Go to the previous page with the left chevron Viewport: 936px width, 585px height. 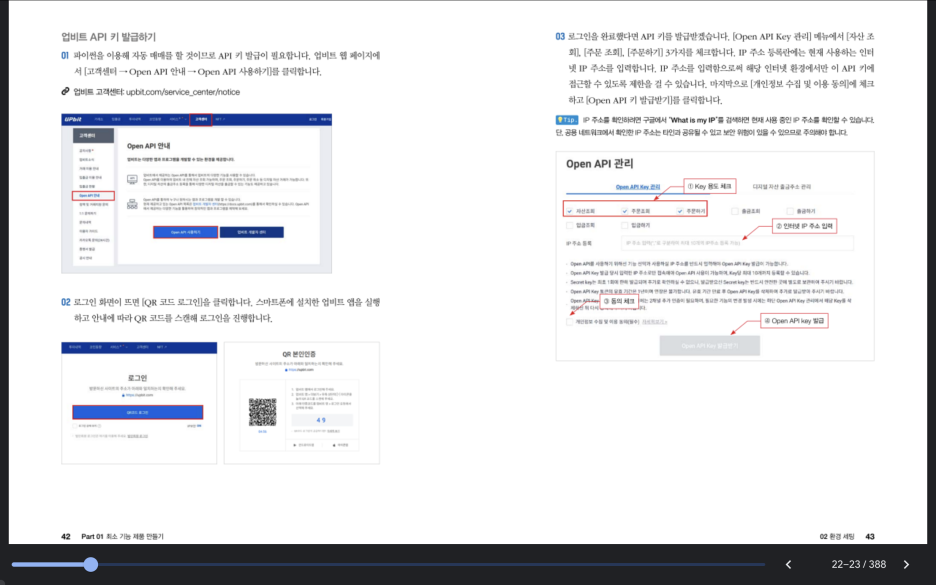click(789, 564)
